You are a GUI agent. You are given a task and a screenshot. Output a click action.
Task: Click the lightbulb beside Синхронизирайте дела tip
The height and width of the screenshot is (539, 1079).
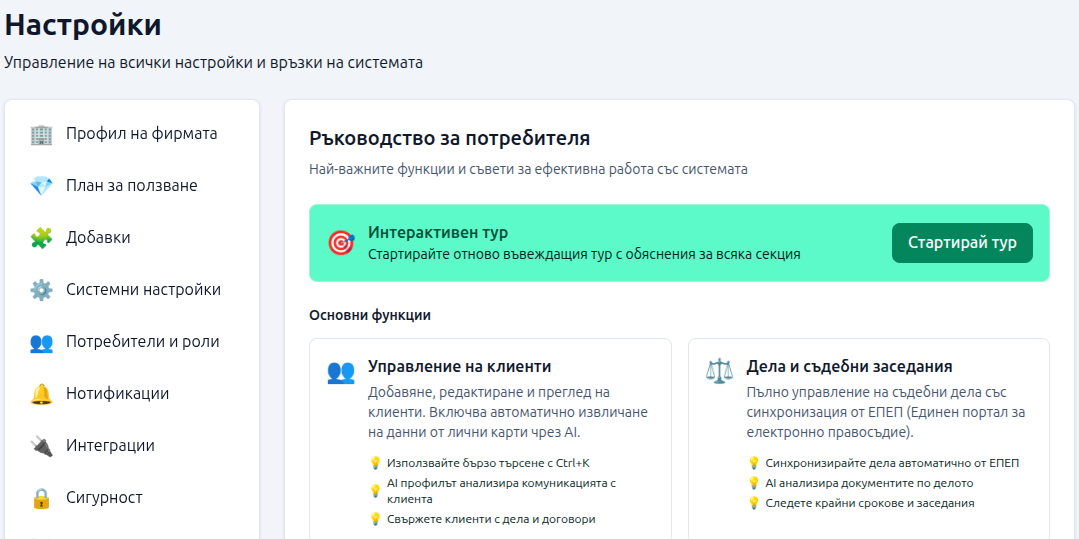tap(754, 463)
